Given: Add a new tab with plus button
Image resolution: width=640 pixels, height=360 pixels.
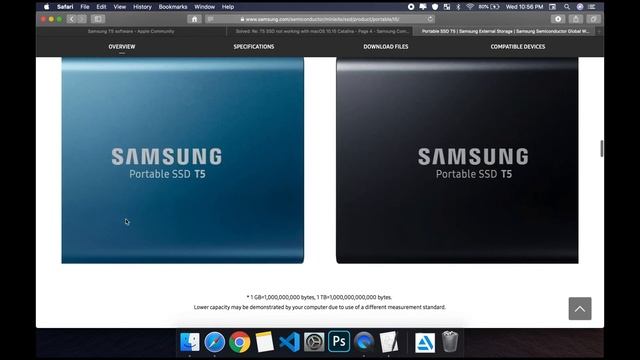Looking at the screenshot, I should click(x=600, y=31).
